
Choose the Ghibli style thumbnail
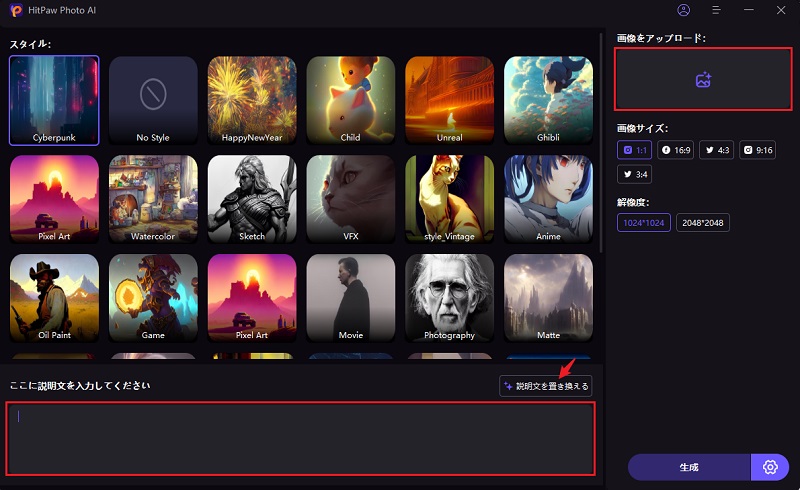[548, 101]
